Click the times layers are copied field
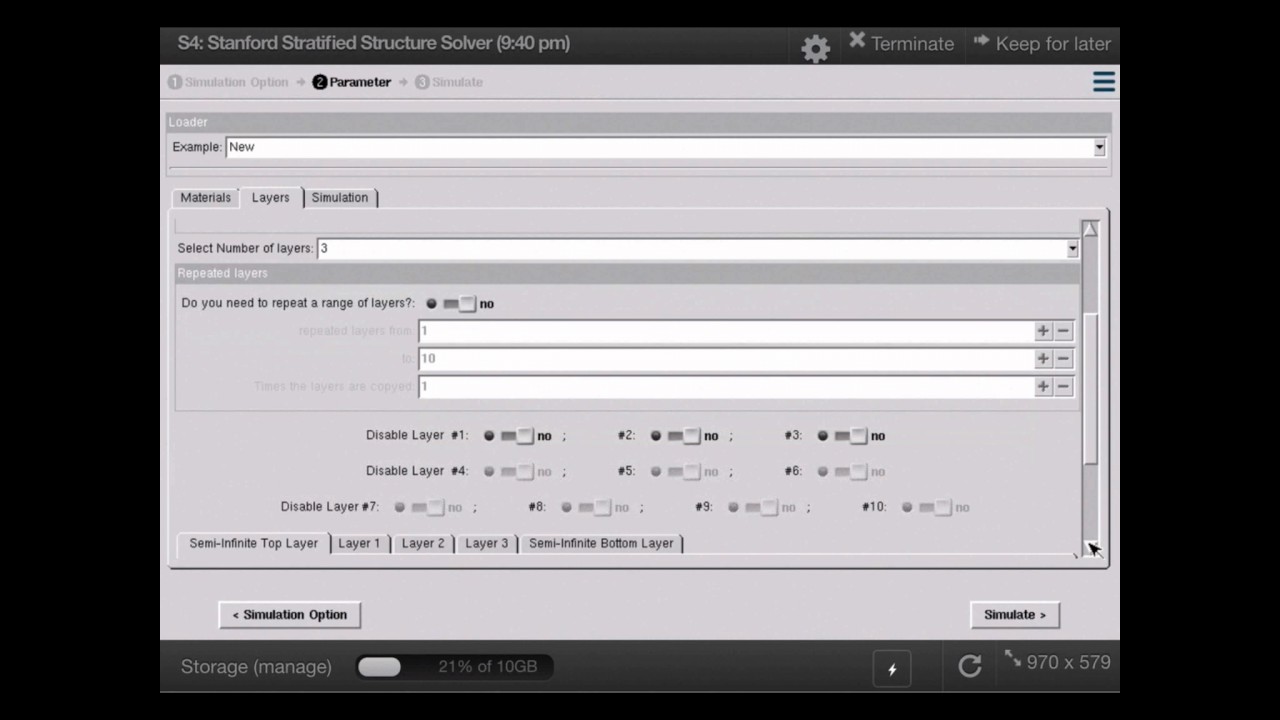Image resolution: width=1280 pixels, height=720 pixels. click(x=726, y=387)
